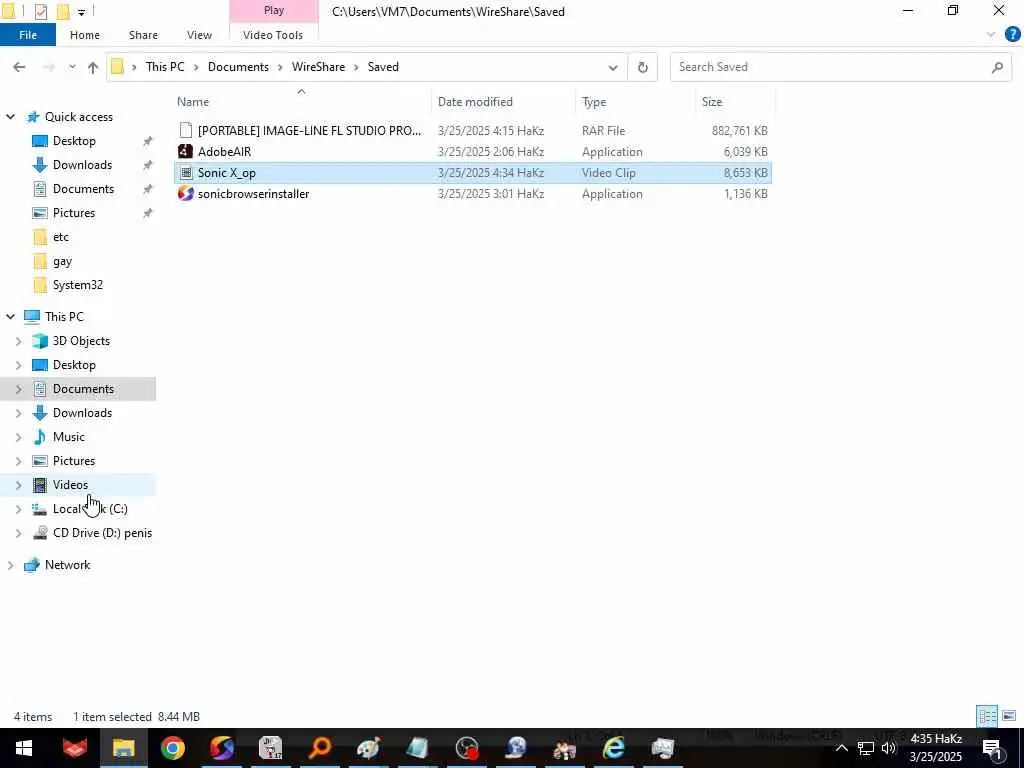Click the search magnifier icon

[x=997, y=67]
